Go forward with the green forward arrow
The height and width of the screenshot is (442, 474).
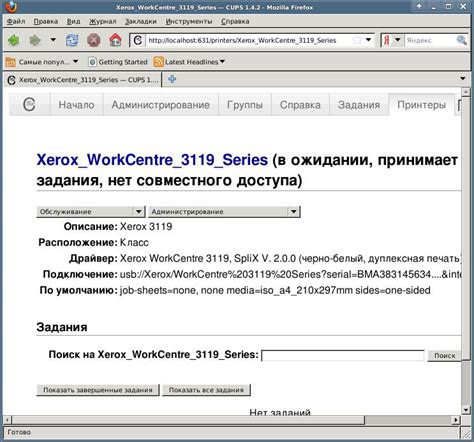coord(35,40)
